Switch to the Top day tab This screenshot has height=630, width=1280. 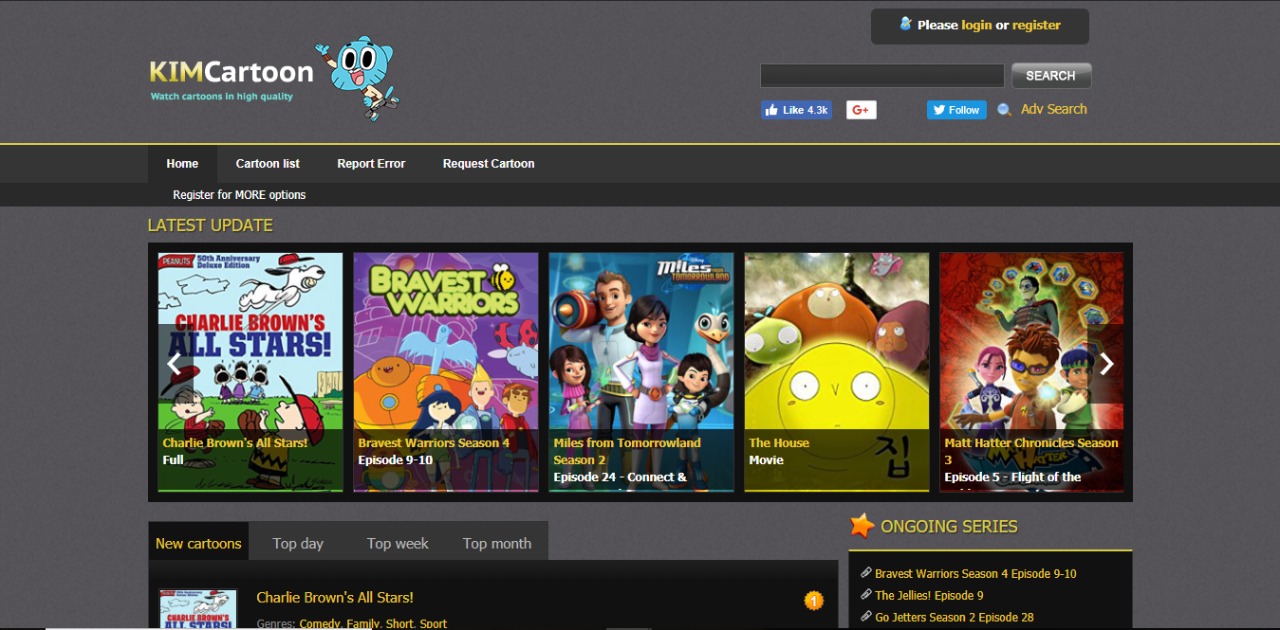(298, 543)
